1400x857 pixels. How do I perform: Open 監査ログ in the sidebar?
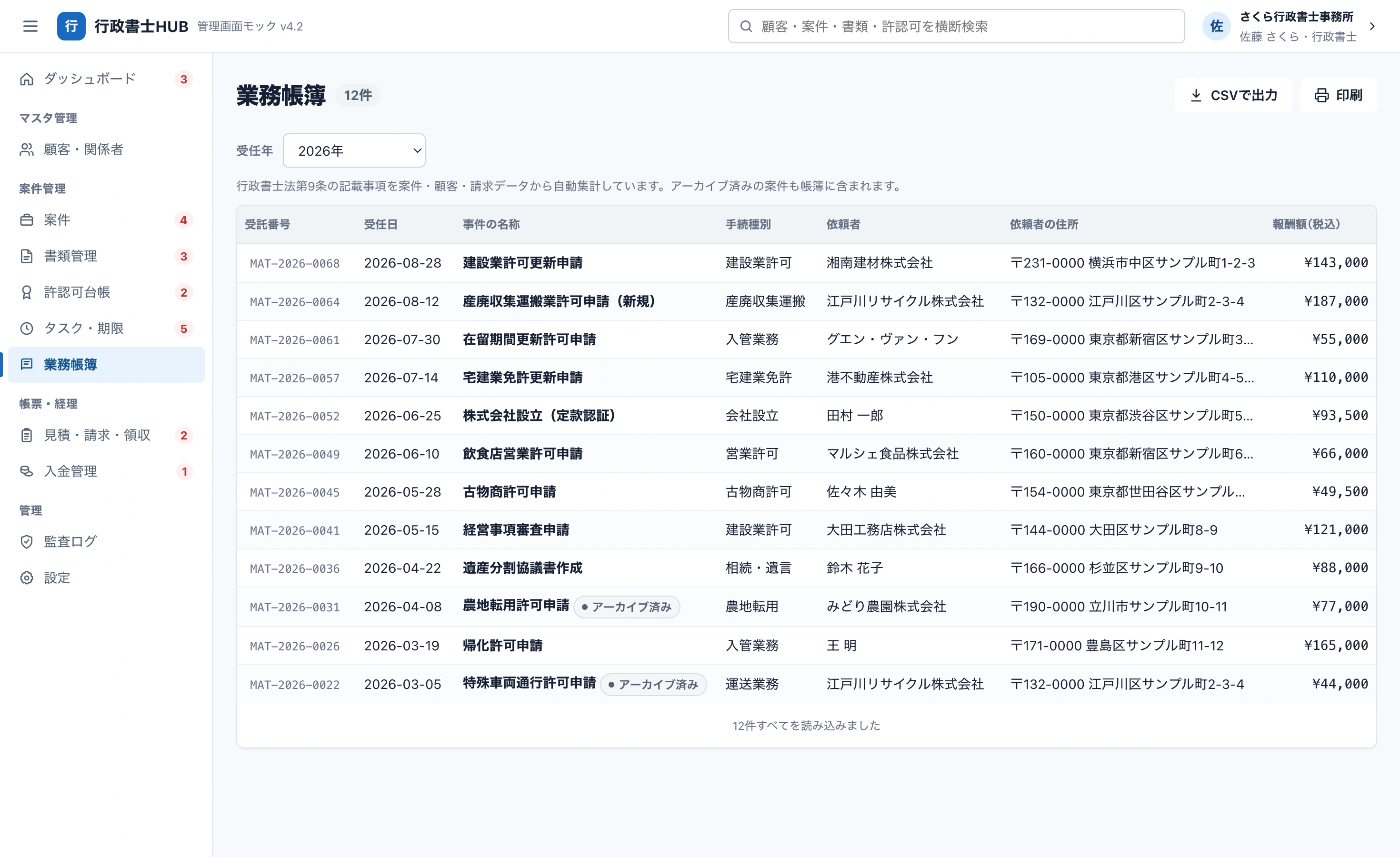click(x=106, y=542)
